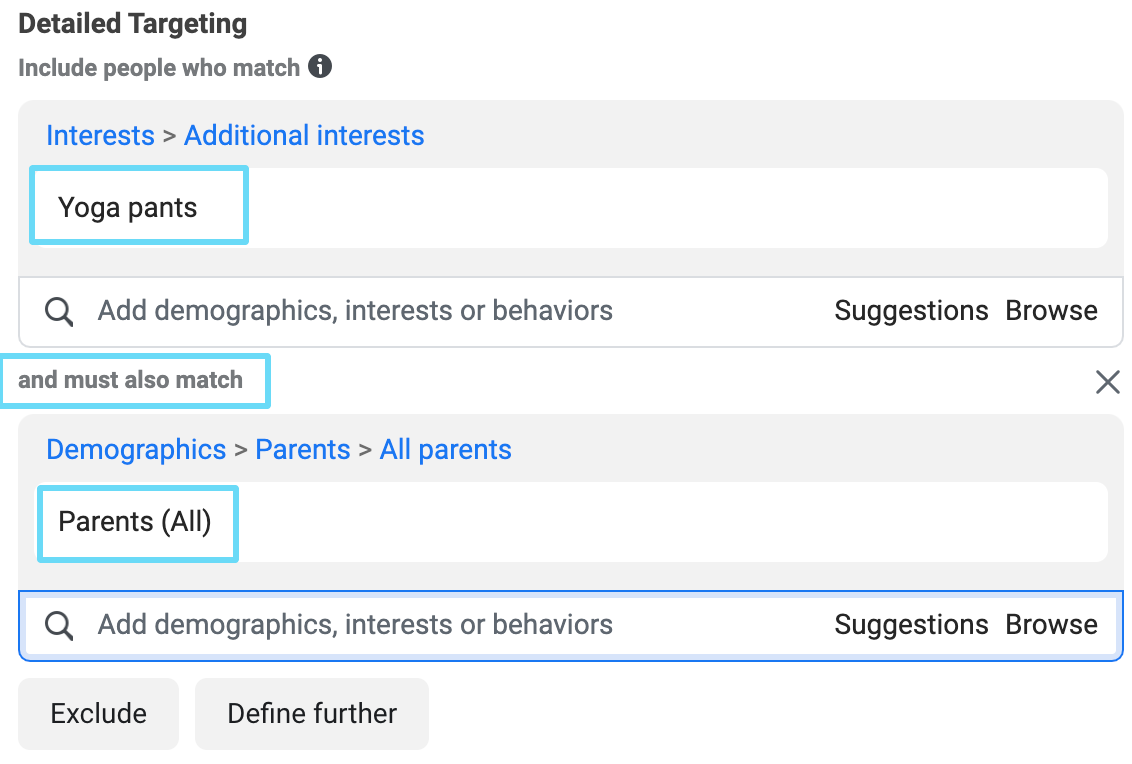This screenshot has width=1132, height=764.
Task: Click the Exclude button
Action: coord(98,713)
